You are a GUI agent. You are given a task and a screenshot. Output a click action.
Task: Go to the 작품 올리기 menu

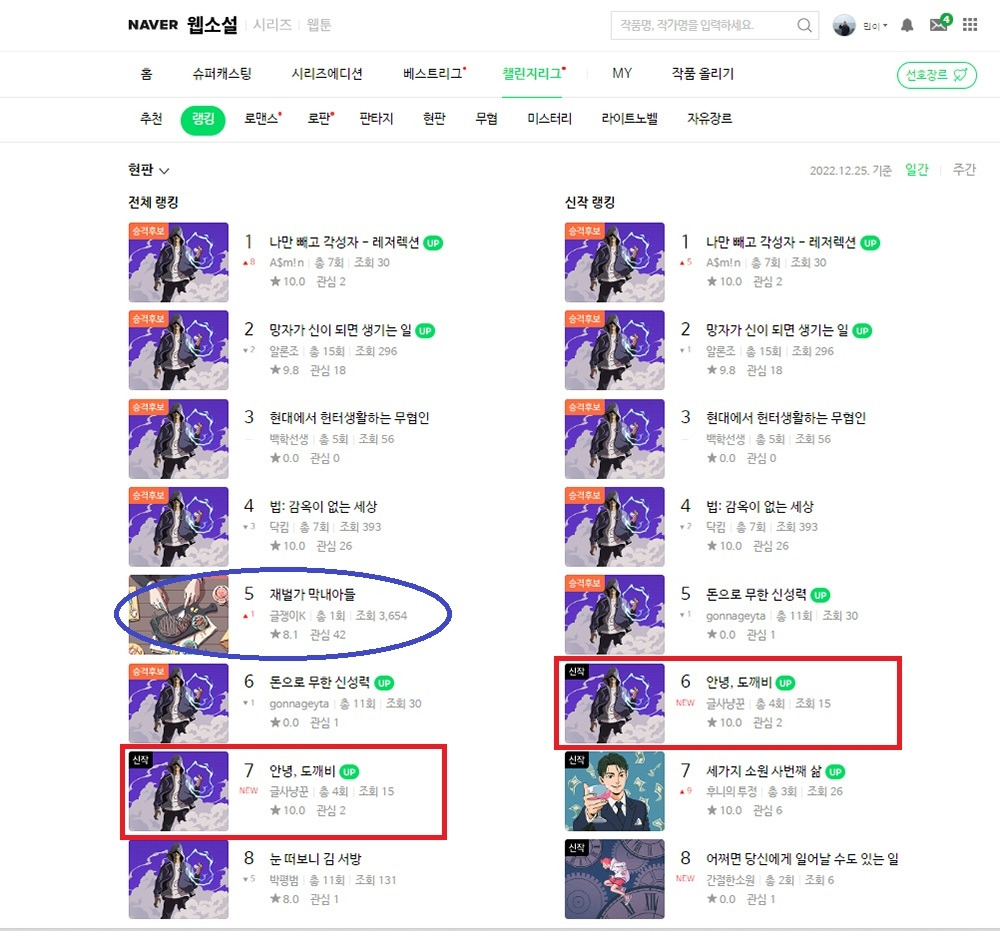coord(702,74)
